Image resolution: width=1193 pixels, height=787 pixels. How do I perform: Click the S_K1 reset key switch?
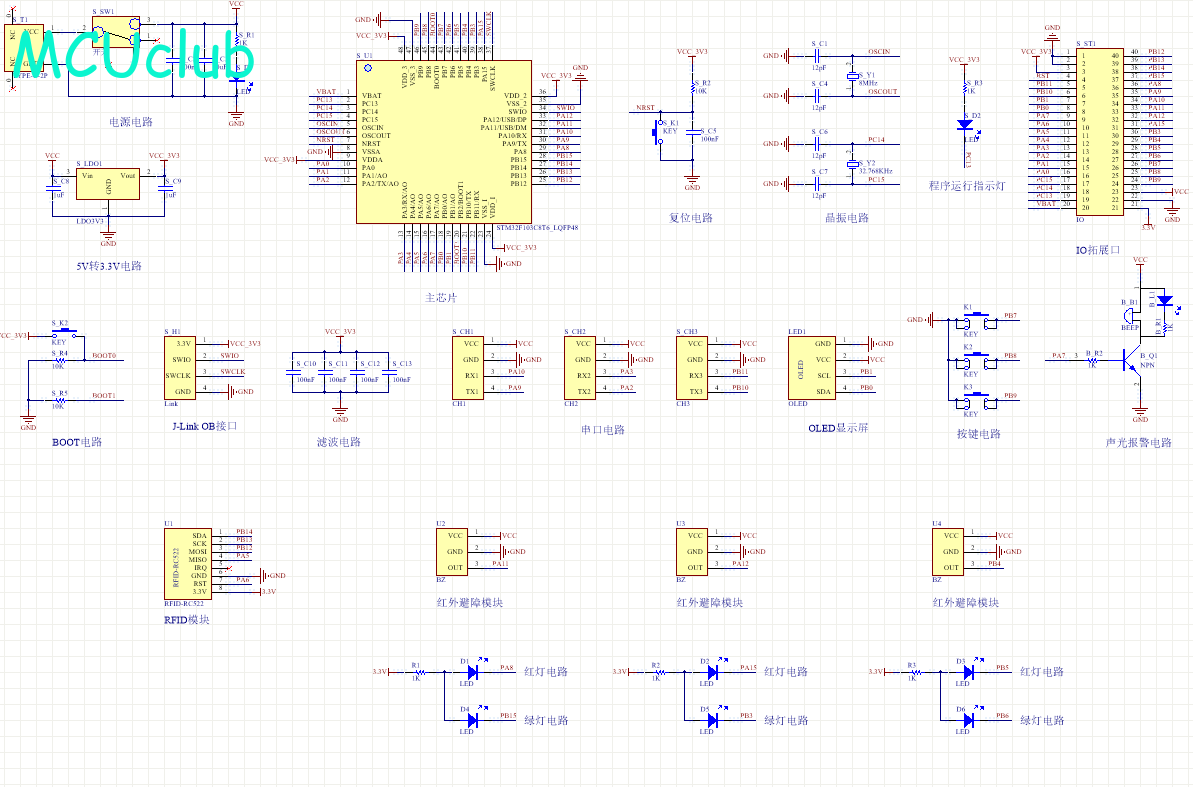(x=659, y=134)
